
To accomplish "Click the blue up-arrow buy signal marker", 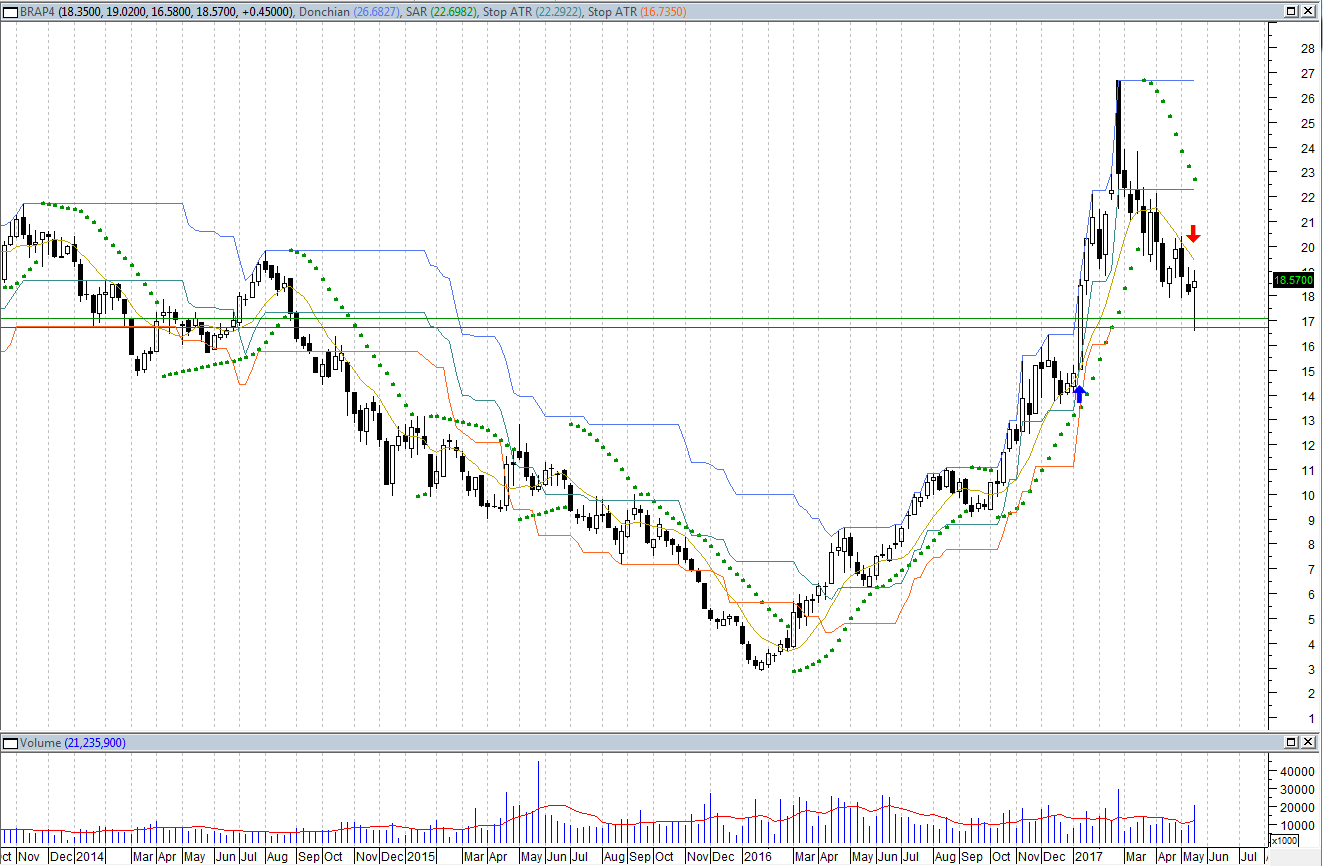I will pos(1080,394).
